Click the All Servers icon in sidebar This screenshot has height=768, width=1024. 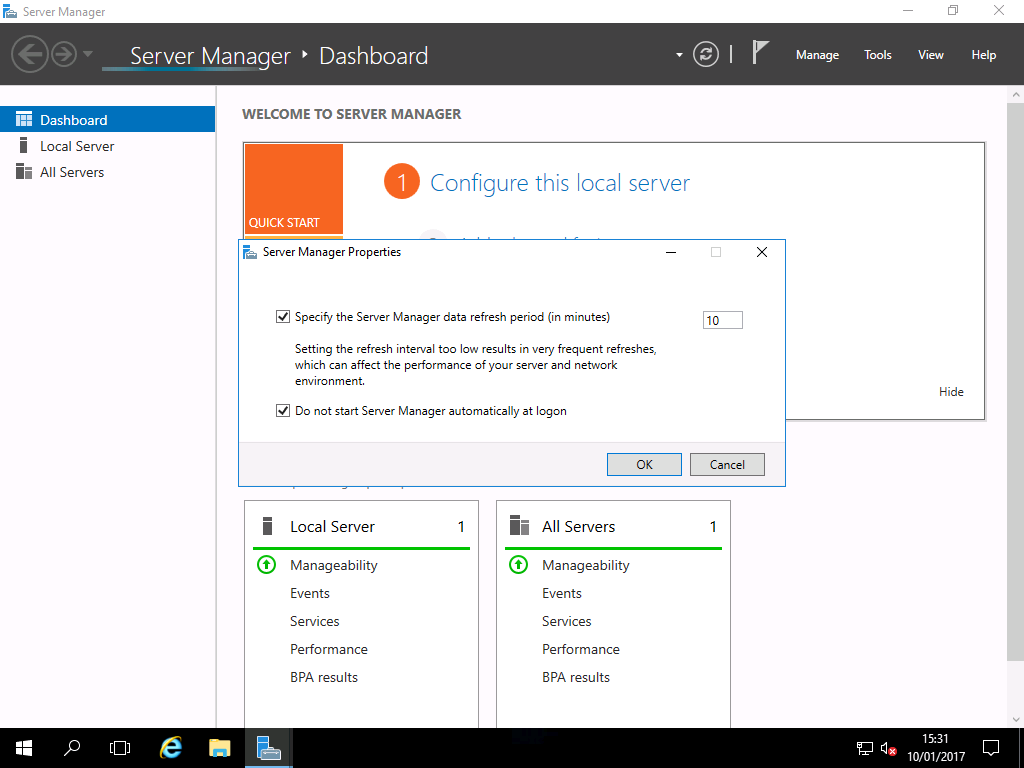point(24,171)
